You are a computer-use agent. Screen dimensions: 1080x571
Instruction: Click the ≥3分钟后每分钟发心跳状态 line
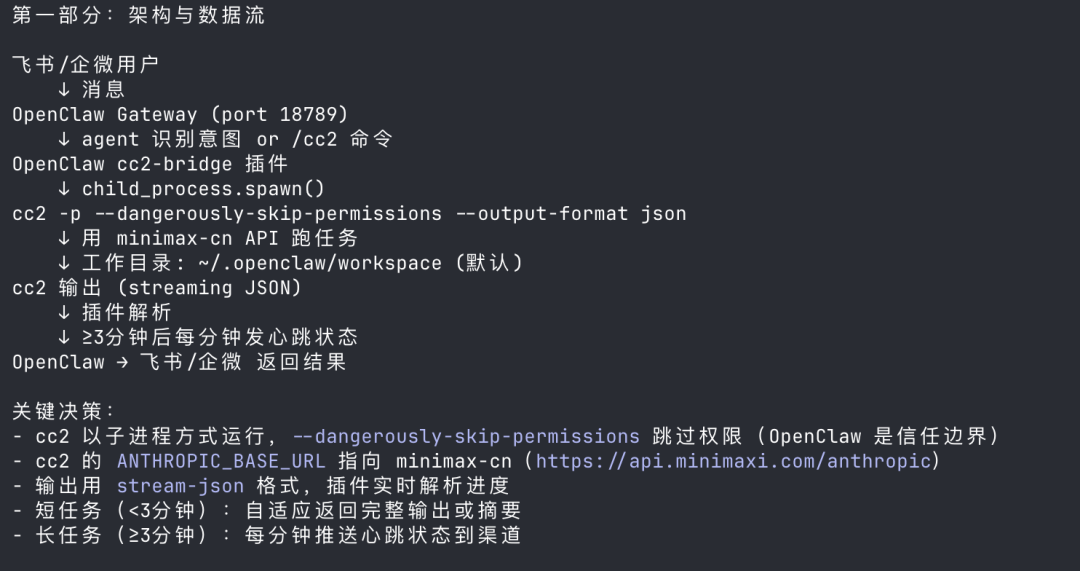220,337
